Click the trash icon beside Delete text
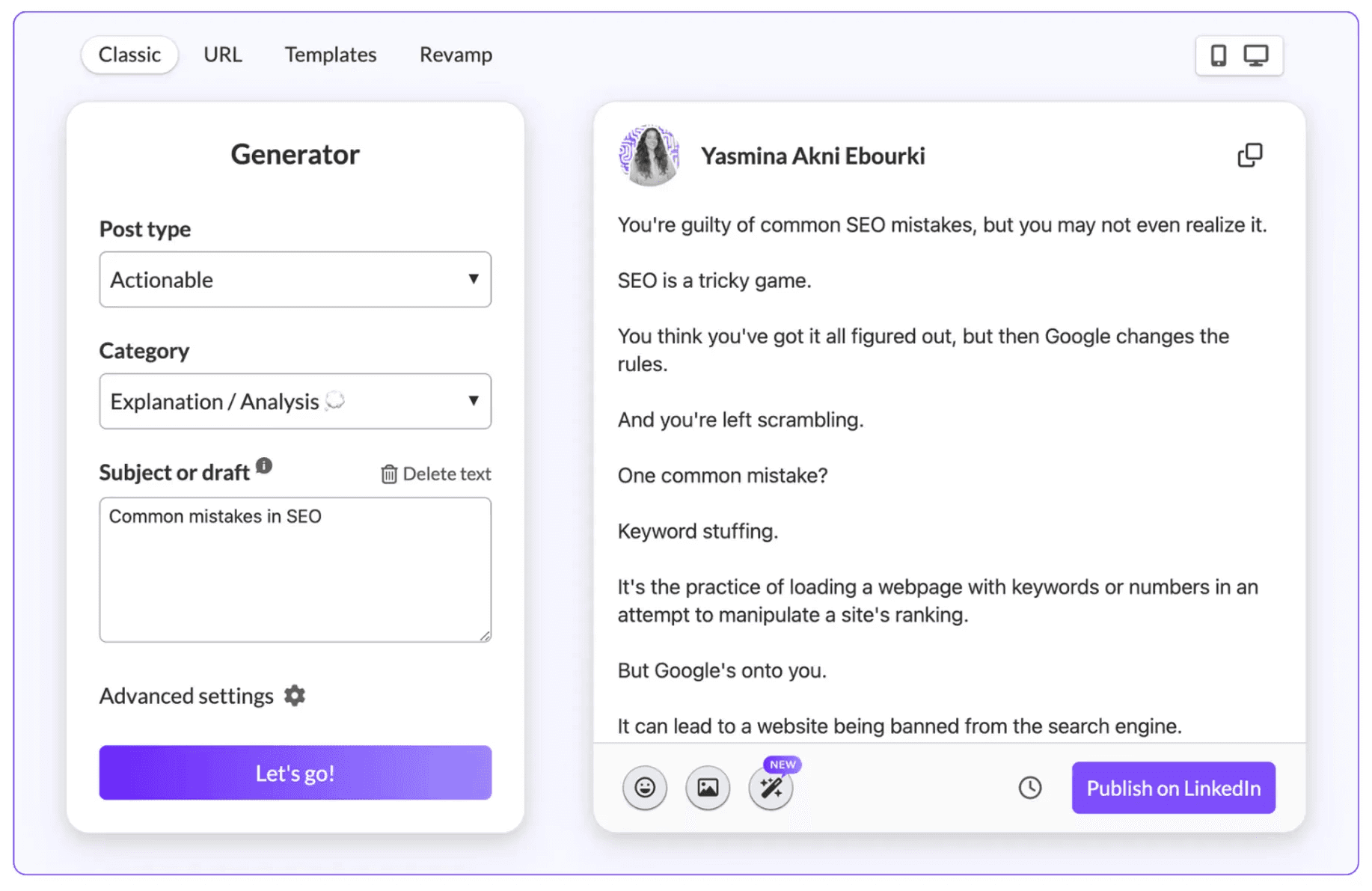This screenshot has width=1372, height=891. pos(389,474)
